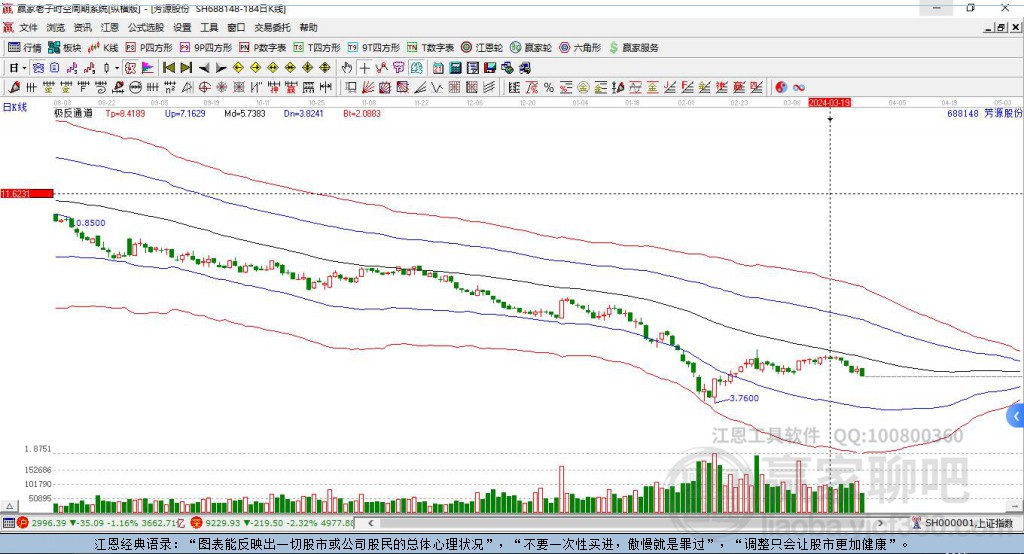Click the status bar grid icon

[8, 523]
